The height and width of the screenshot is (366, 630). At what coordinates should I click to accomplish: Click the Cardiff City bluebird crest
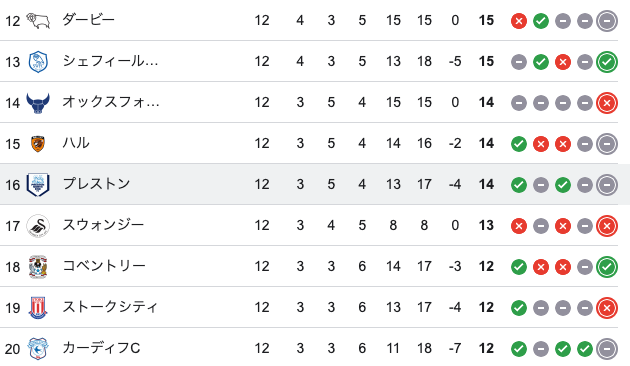tap(38, 349)
